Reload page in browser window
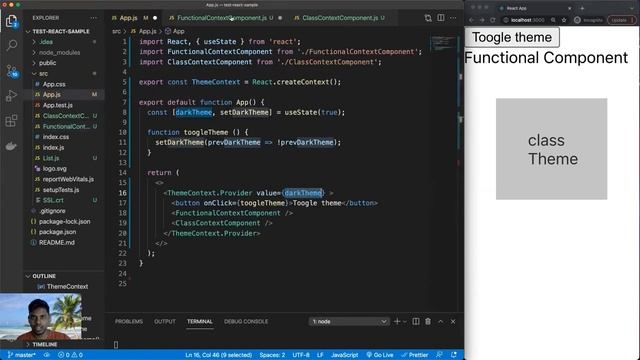The width and height of the screenshot is (640, 360). 493,20
